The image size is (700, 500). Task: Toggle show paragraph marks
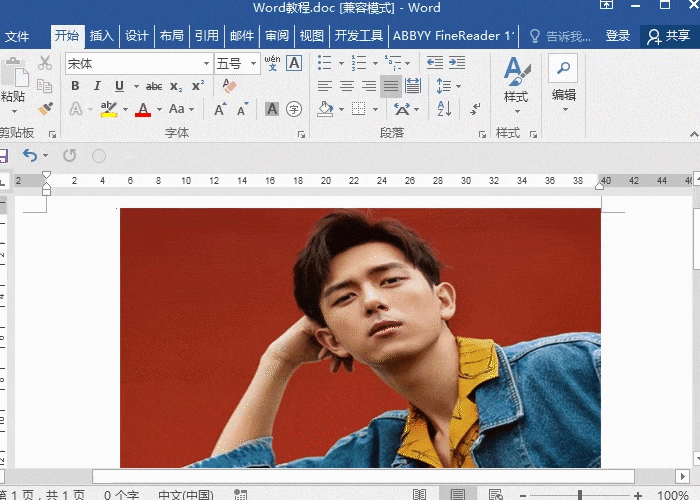(475, 109)
